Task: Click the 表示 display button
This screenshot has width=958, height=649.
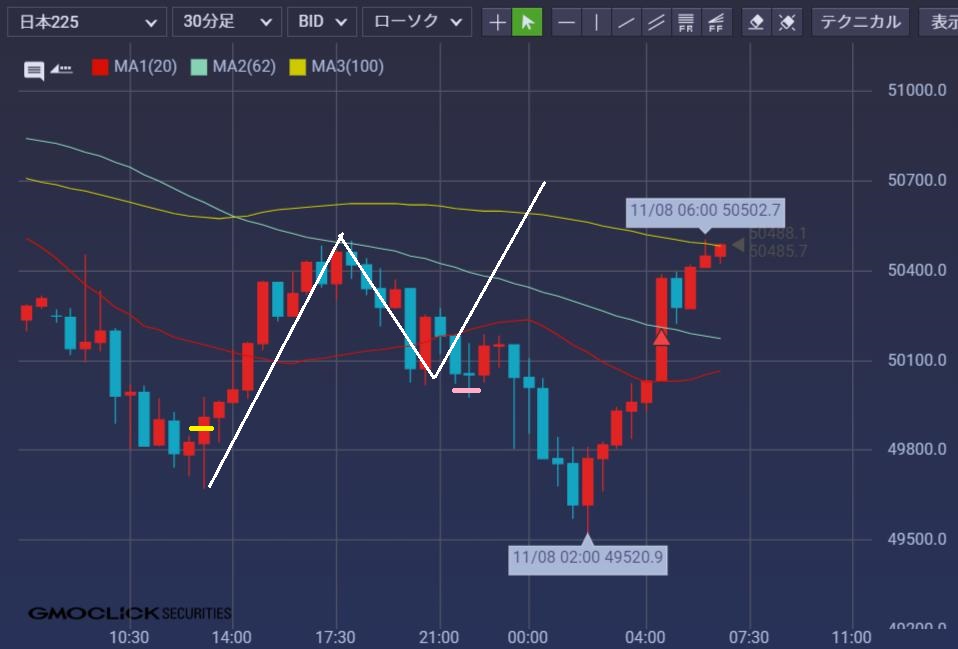Action: [940, 22]
